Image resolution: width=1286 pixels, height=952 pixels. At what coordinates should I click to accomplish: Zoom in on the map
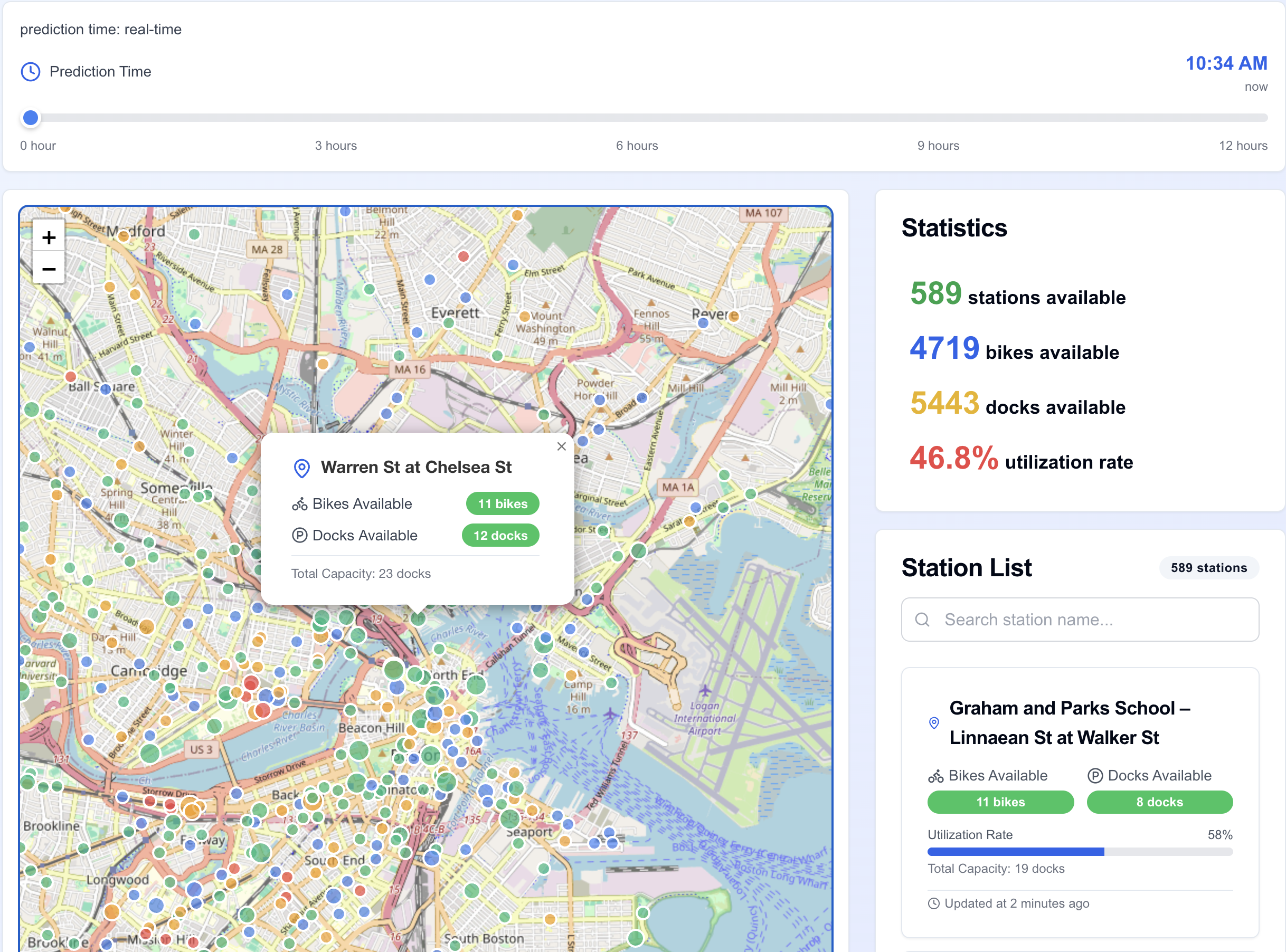coord(49,237)
